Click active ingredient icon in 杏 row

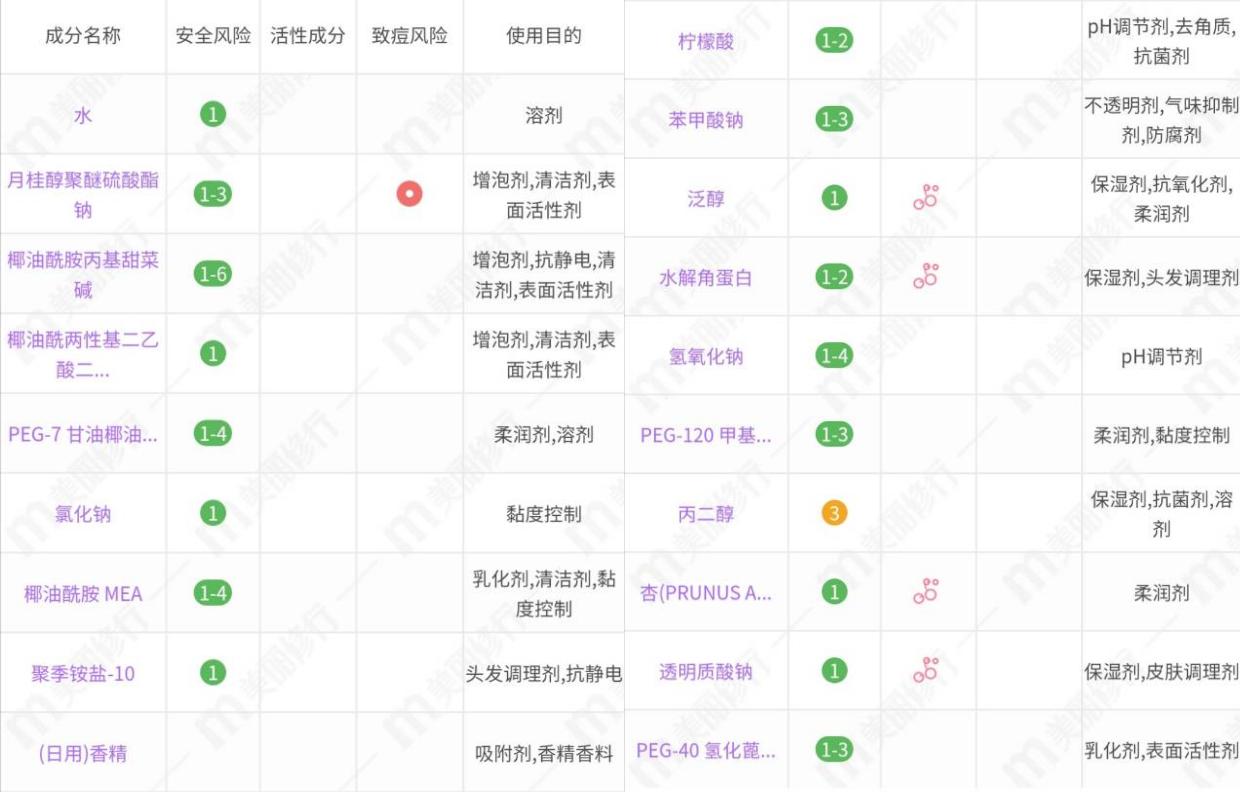[926, 592]
